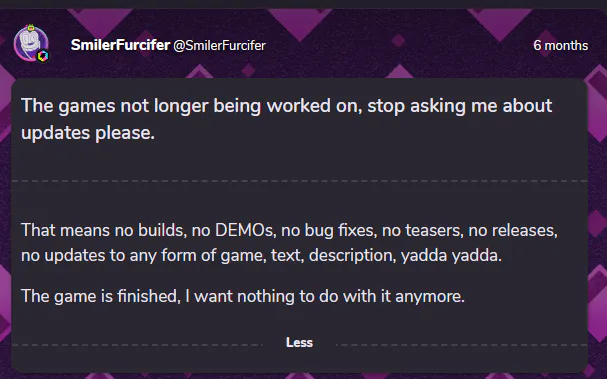Open the bold SmilerFurcifer display name
Screen dimensions: 607x379
click(120, 45)
